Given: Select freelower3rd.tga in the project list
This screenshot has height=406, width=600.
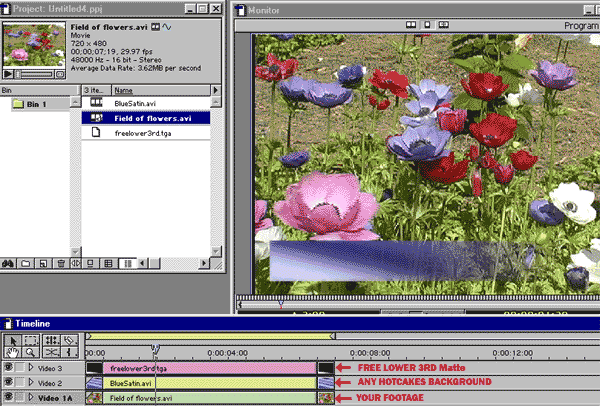Looking at the screenshot, I should pyautogui.click(x=139, y=132).
